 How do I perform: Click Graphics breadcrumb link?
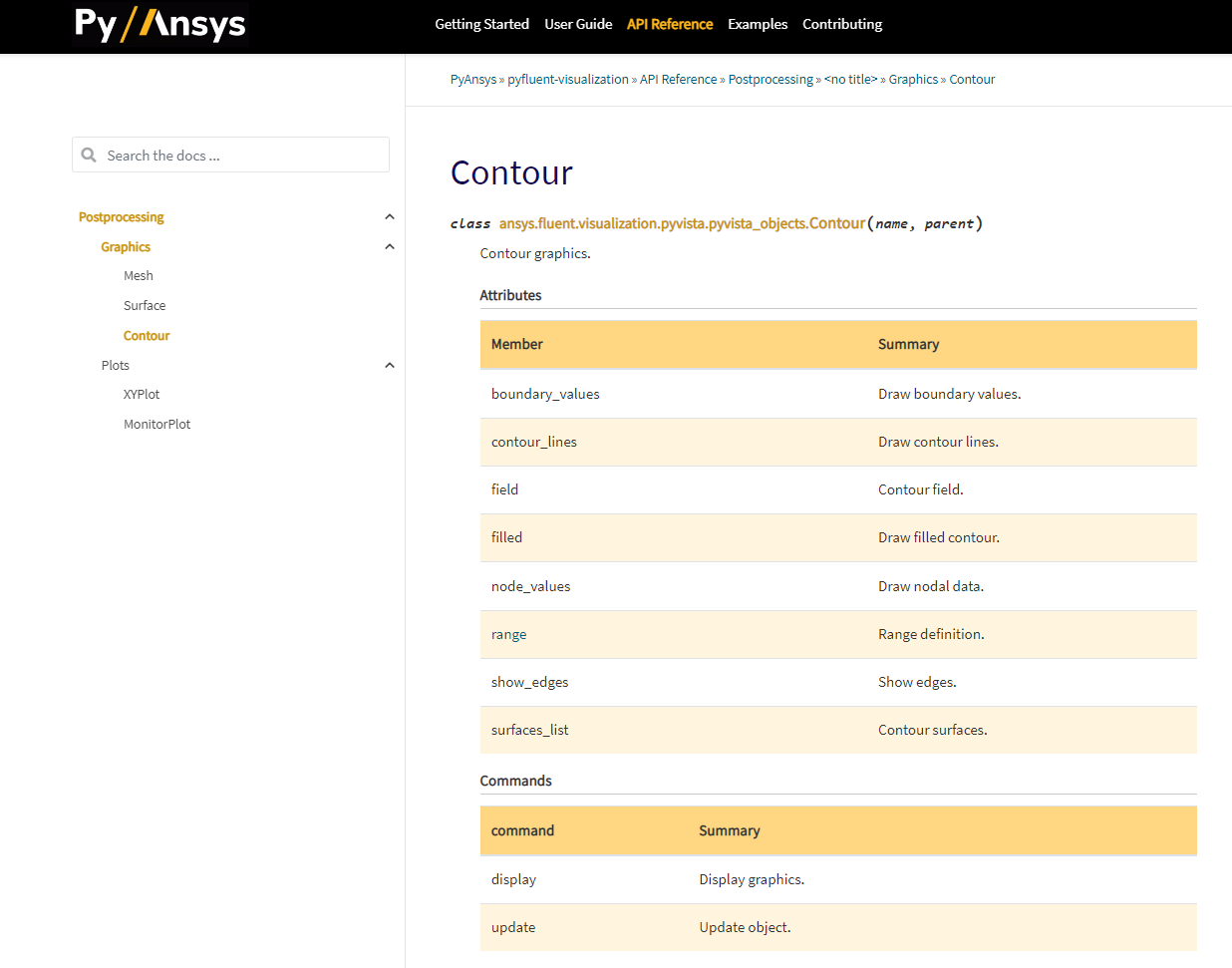pos(913,80)
